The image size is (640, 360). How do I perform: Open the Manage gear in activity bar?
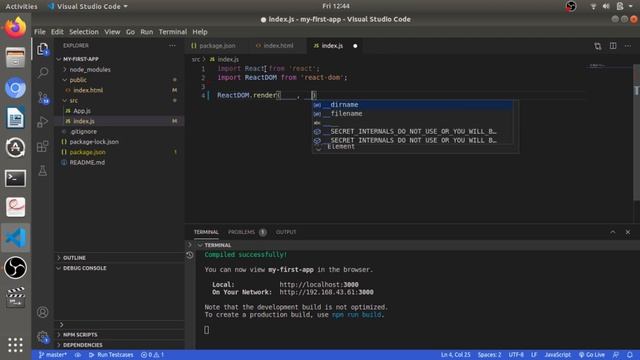point(42,337)
